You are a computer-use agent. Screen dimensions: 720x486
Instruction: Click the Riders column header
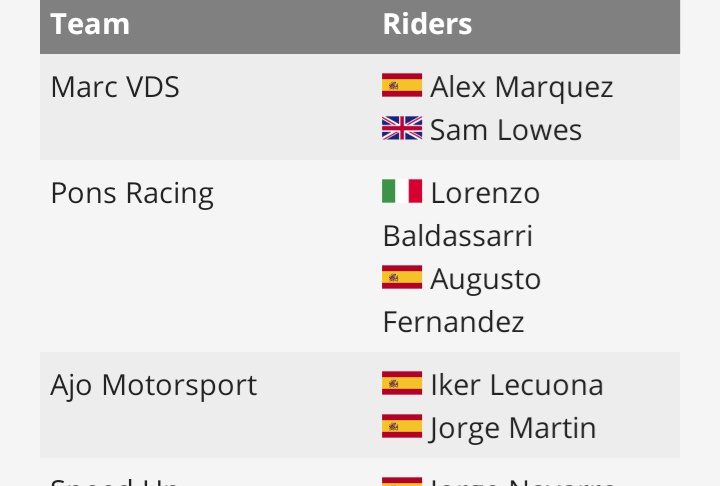tap(427, 24)
